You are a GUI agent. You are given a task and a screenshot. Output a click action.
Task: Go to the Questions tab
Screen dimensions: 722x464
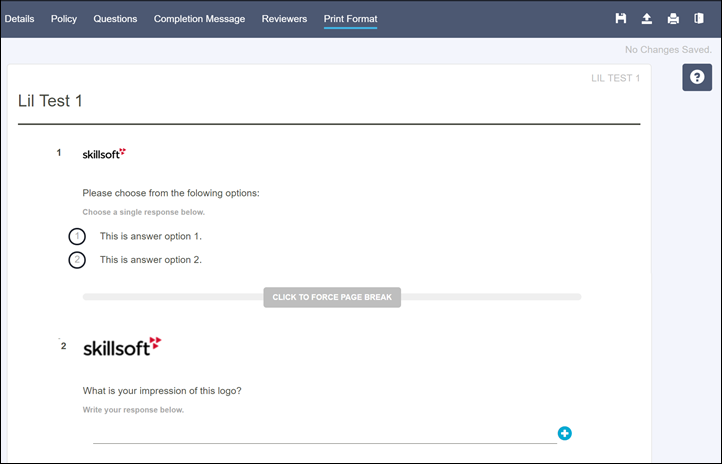coord(115,19)
